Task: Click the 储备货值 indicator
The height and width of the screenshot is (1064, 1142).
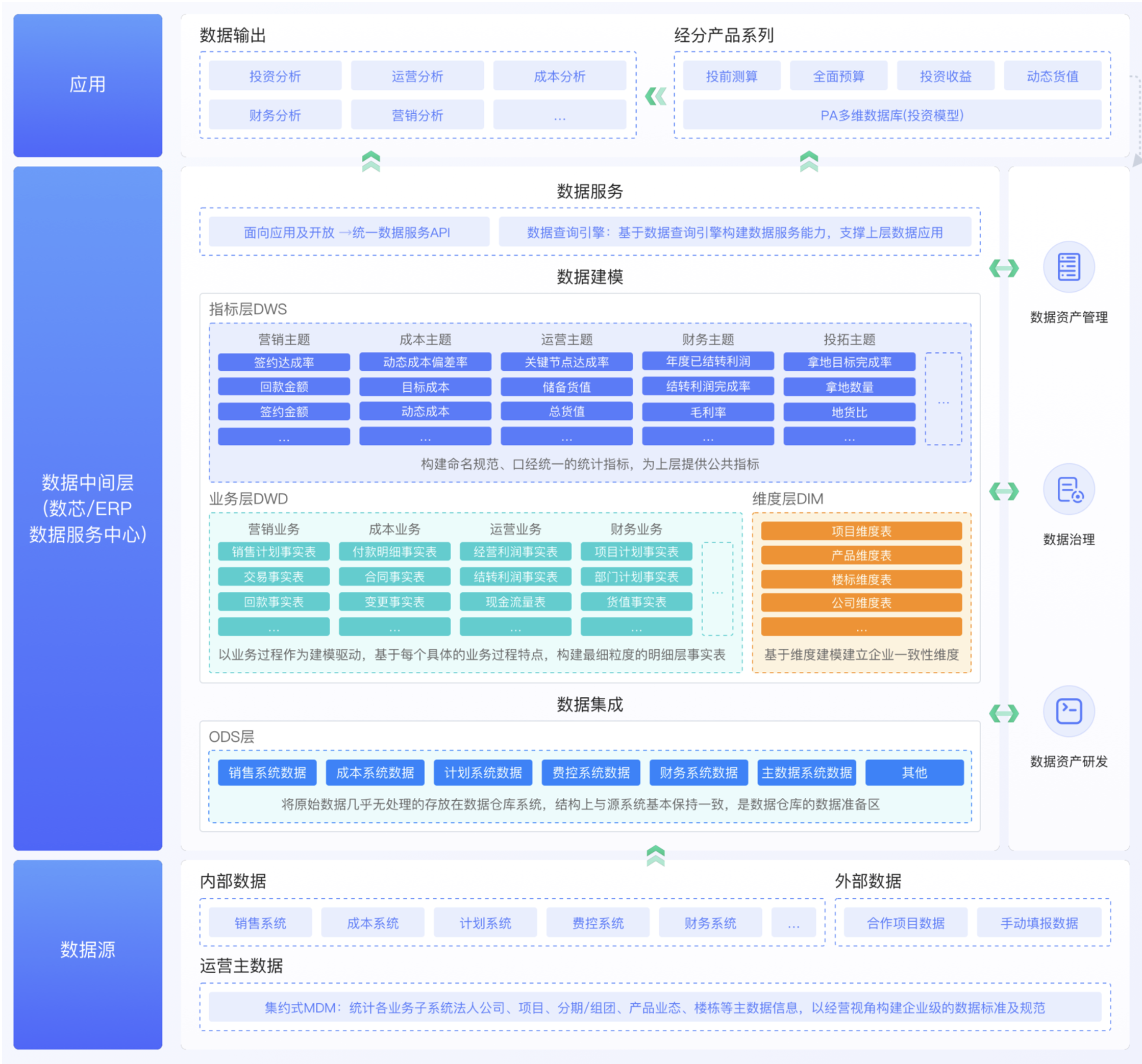Action: (x=567, y=387)
